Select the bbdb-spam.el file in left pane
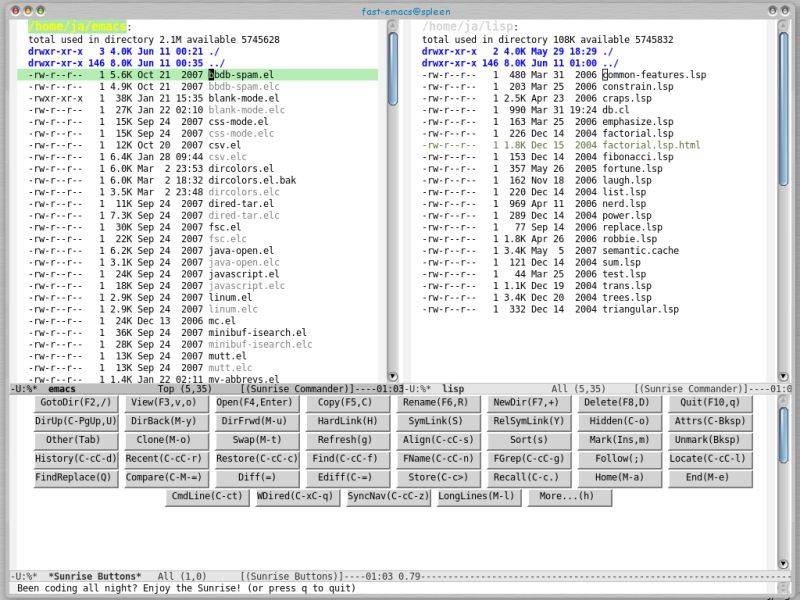 [x=241, y=75]
